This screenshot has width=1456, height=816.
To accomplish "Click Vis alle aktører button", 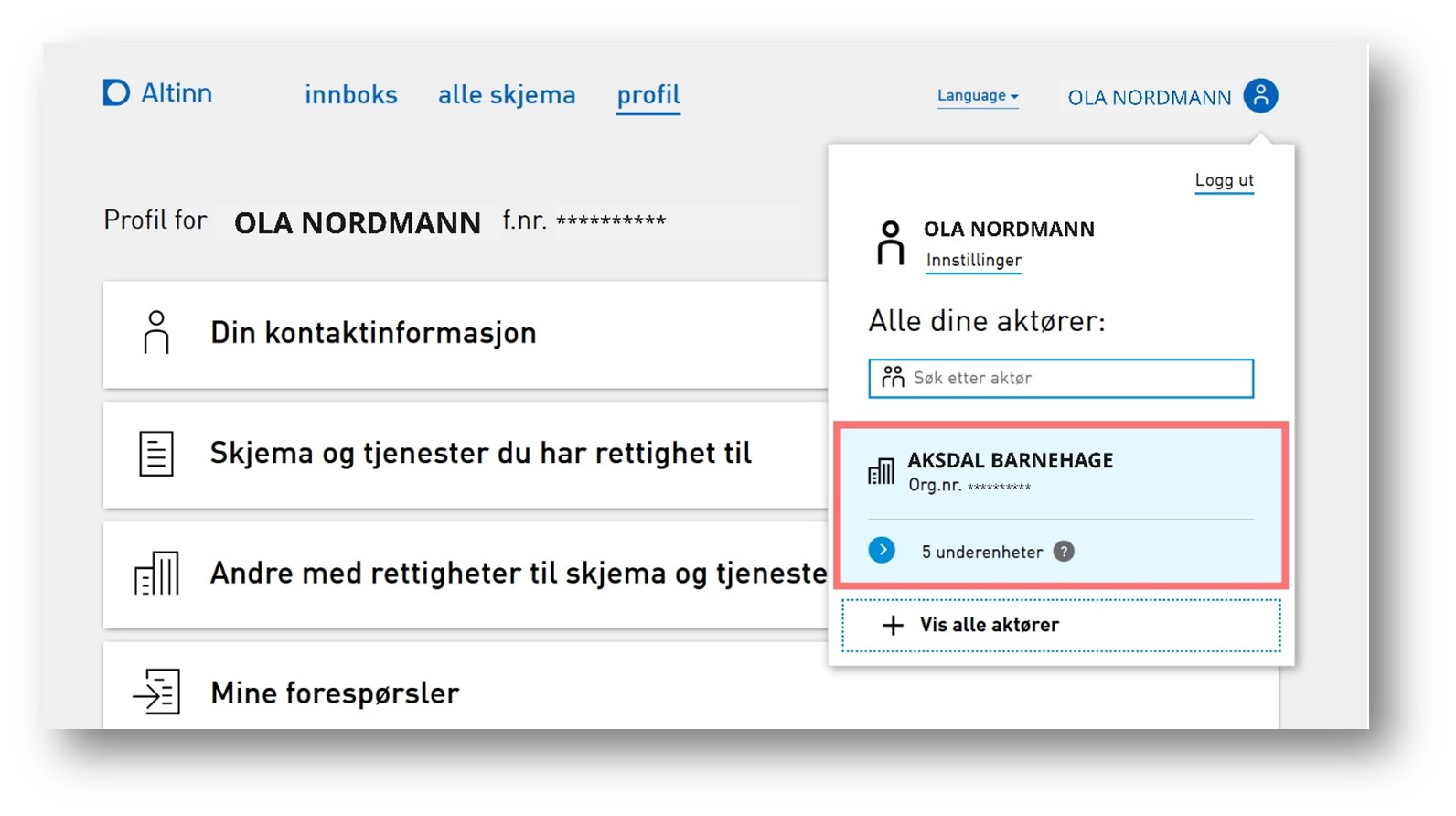I will tap(1061, 626).
